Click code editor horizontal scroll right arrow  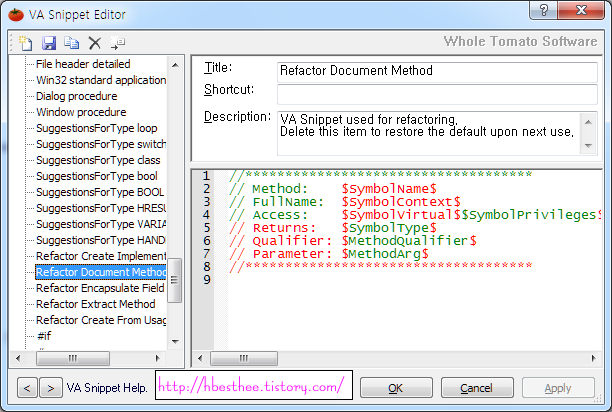pos(593,358)
